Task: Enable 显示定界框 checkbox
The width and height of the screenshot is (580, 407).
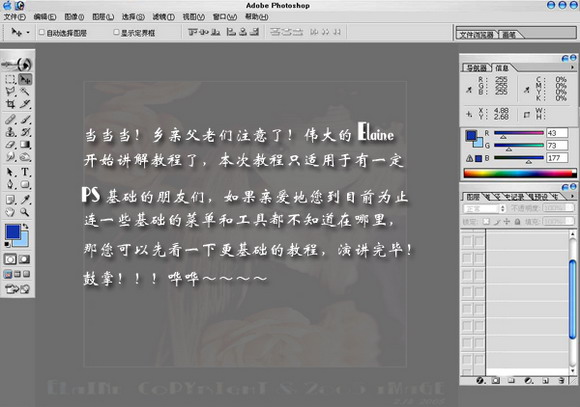Action: (x=116, y=33)
